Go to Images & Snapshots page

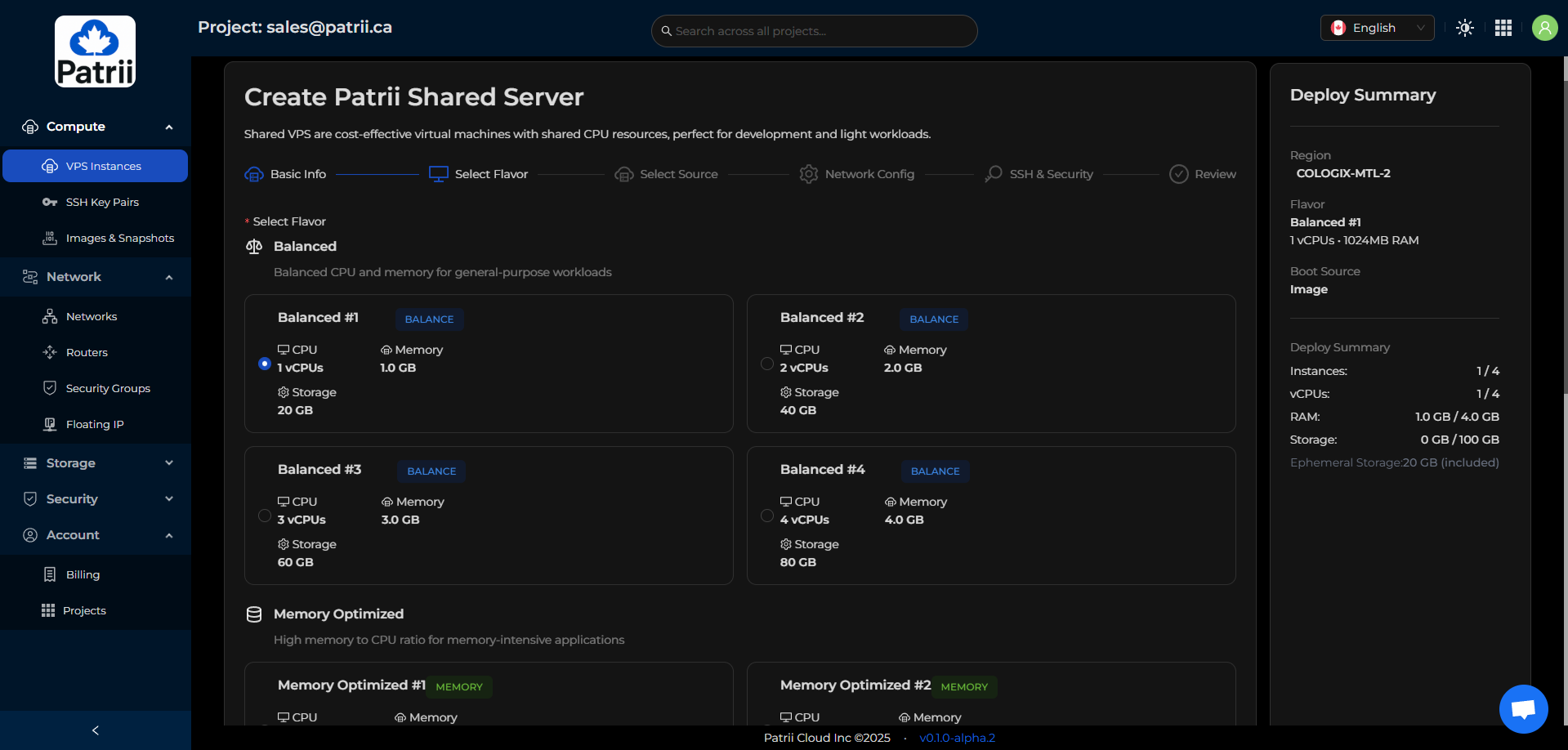pos(119,238)
